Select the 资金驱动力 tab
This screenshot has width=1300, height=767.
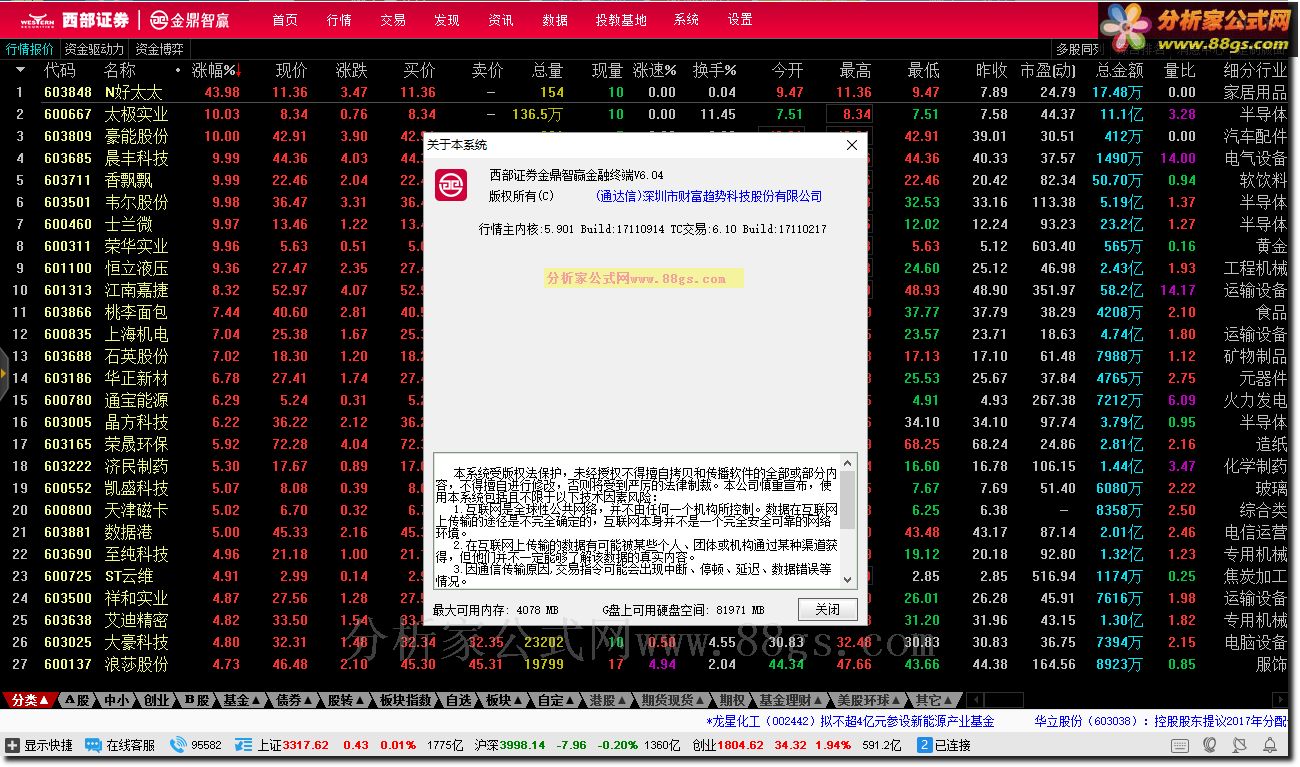pyautogui.click(x=94, y=49)
